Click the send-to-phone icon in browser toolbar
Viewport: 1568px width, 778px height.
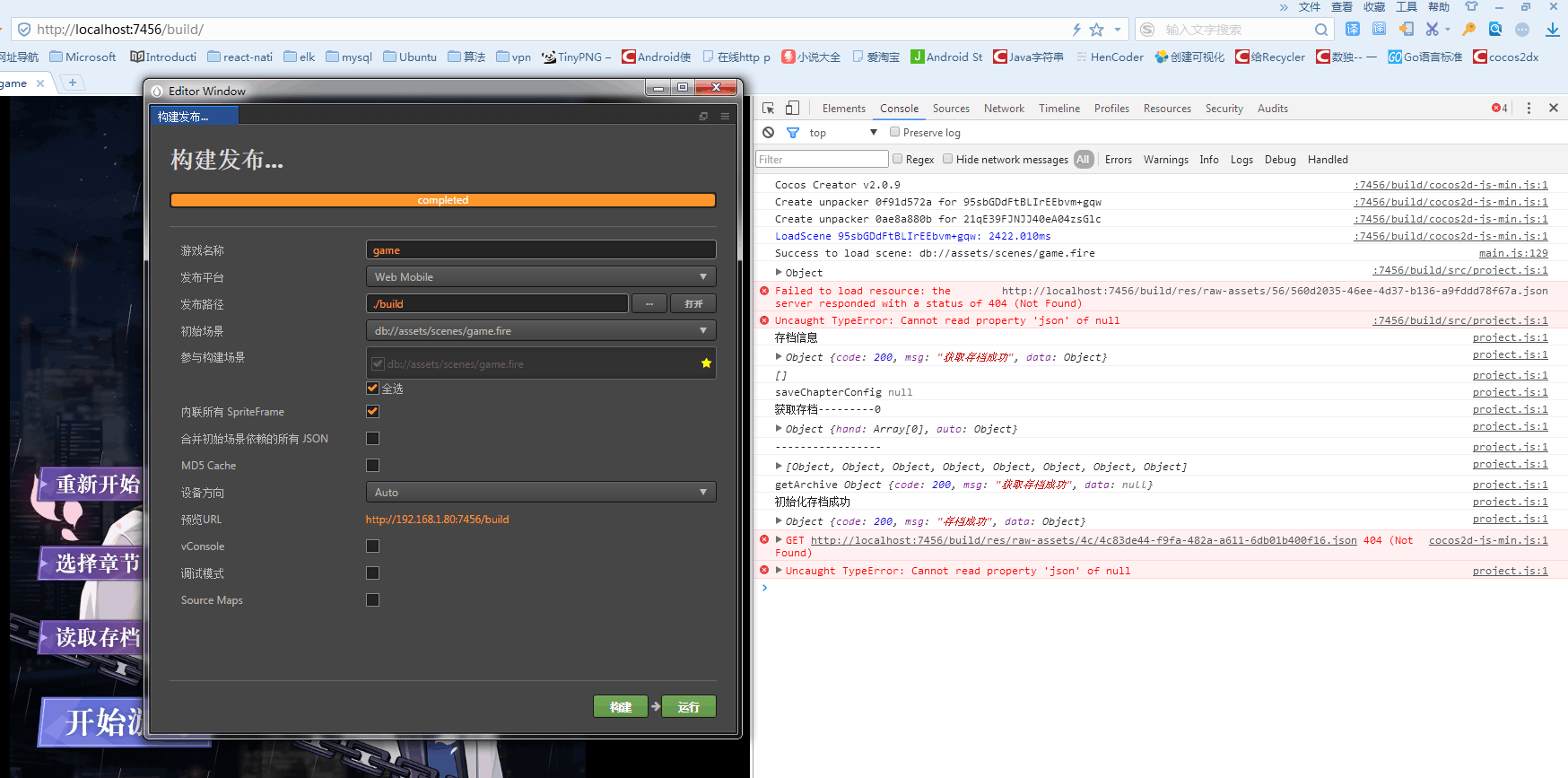[x=1406, y=30]
